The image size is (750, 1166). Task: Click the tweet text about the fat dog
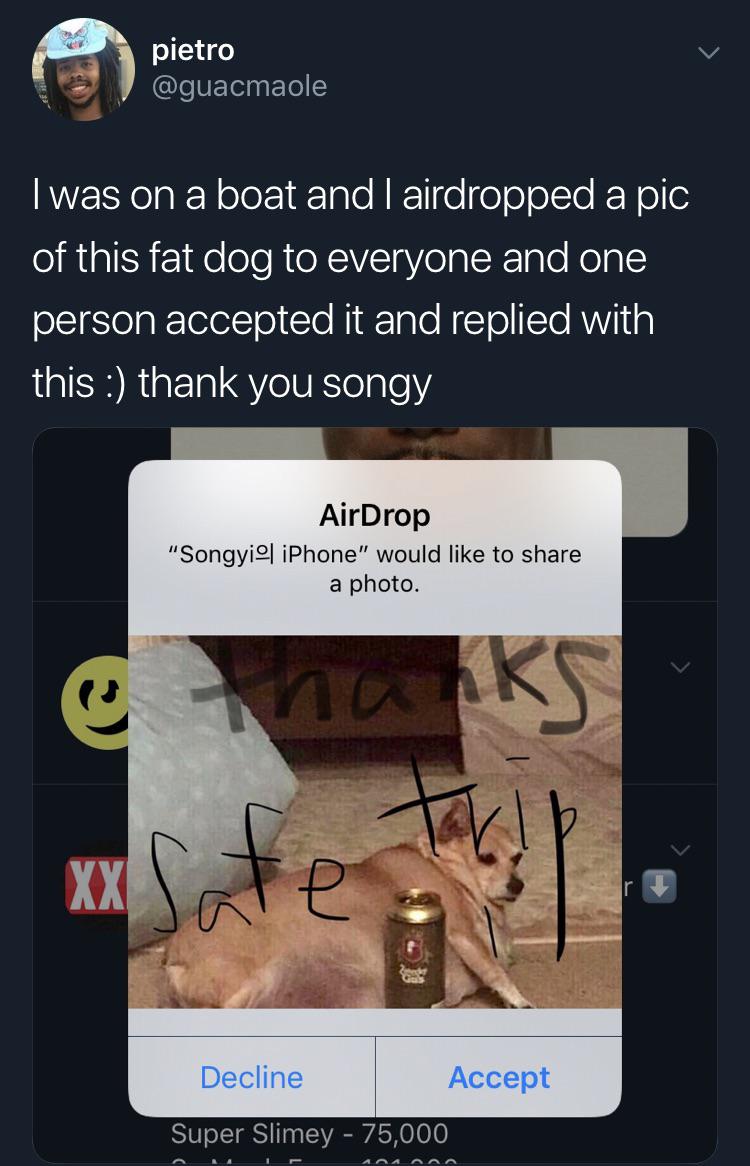pos(361,289)
